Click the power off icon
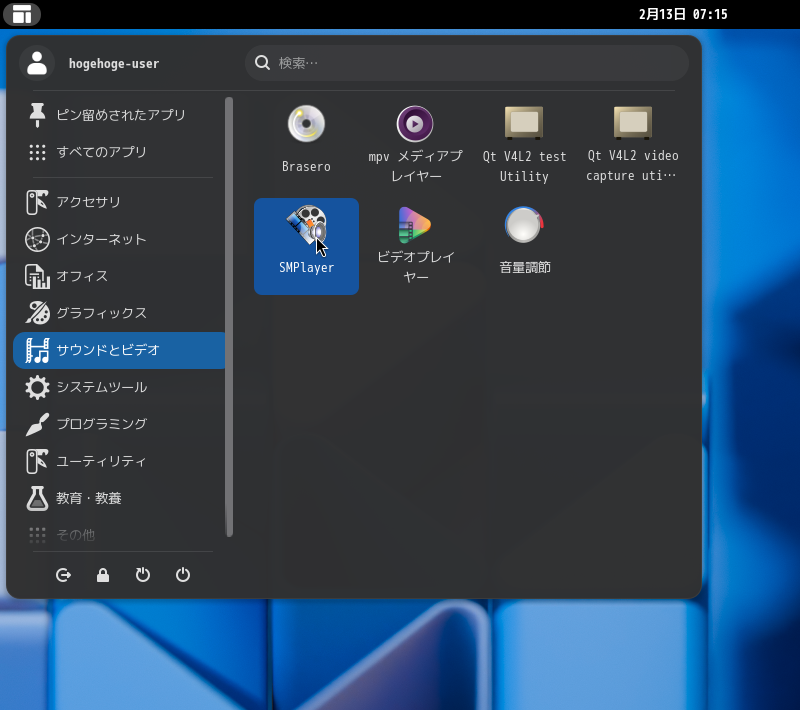This screenshot has width=800, height=710. pyautogui.click(x=183, y=575)
